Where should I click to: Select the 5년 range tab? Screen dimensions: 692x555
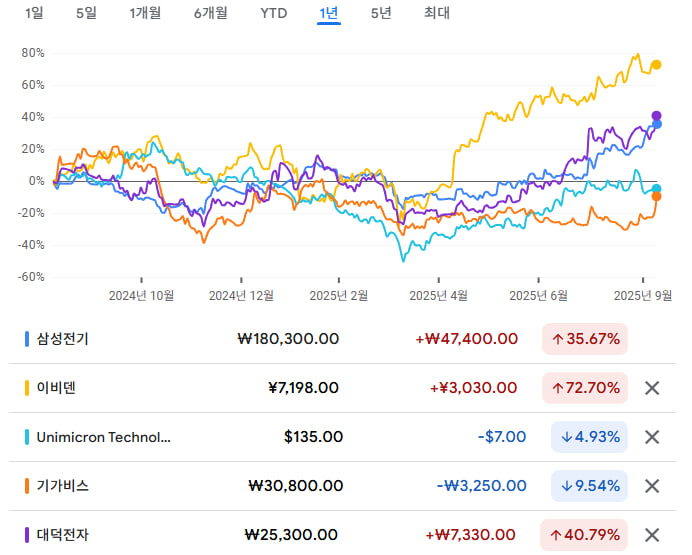pyautogui.click(x=381, y=13)
